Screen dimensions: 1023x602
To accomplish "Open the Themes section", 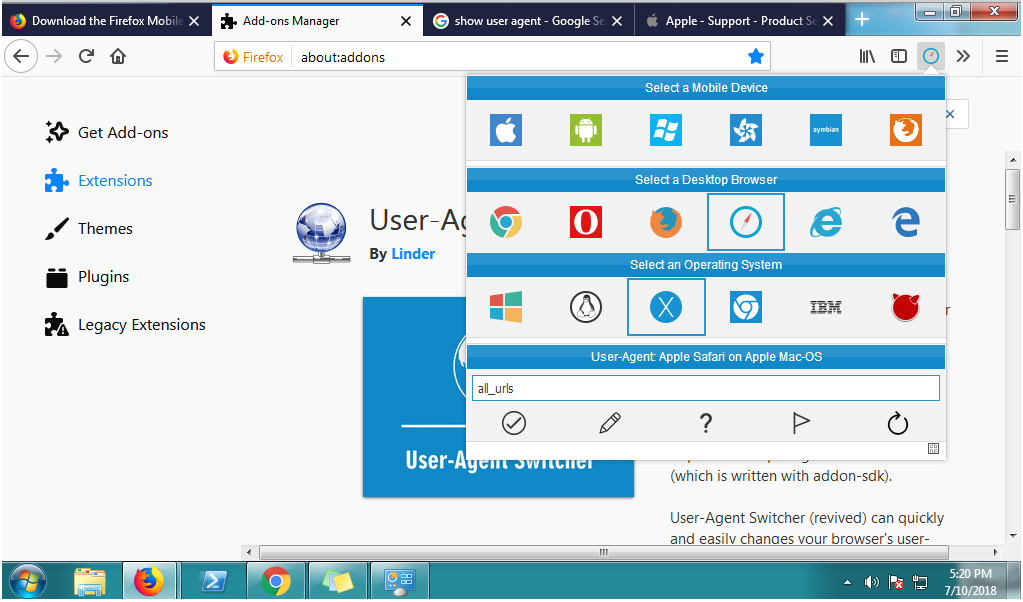I will (x=89, y=229).
